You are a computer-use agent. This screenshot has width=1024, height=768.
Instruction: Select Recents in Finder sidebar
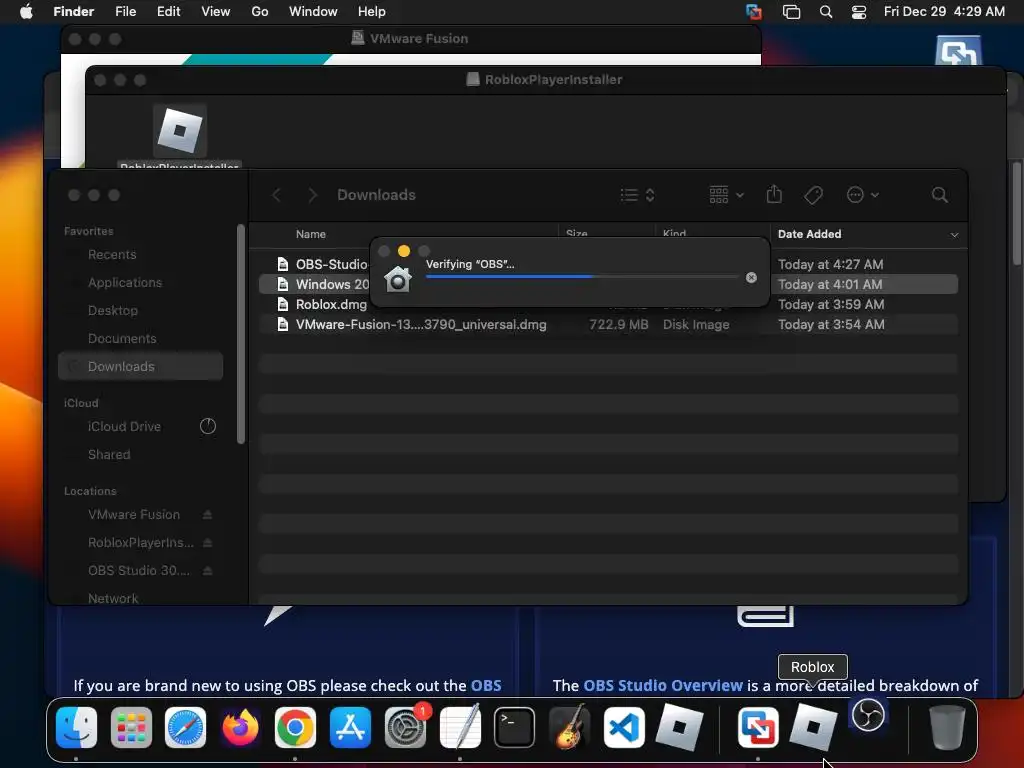tap(112, 255)
